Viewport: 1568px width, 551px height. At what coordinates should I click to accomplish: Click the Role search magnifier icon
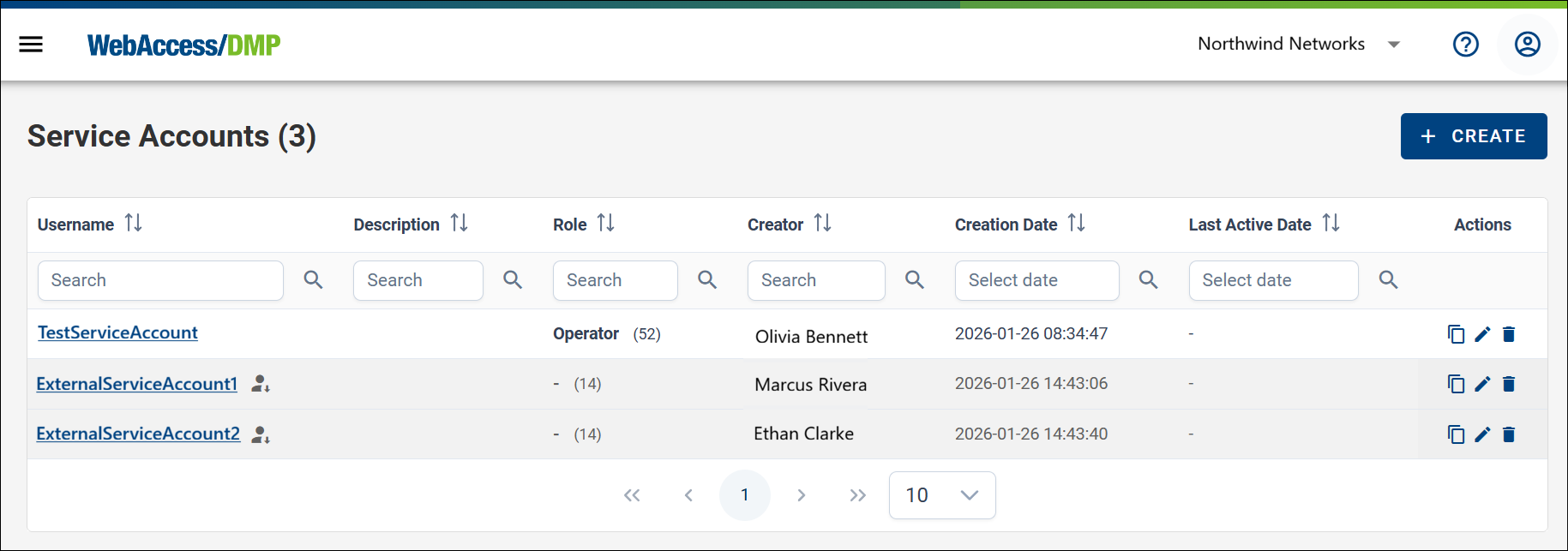[x=707, y=279]
